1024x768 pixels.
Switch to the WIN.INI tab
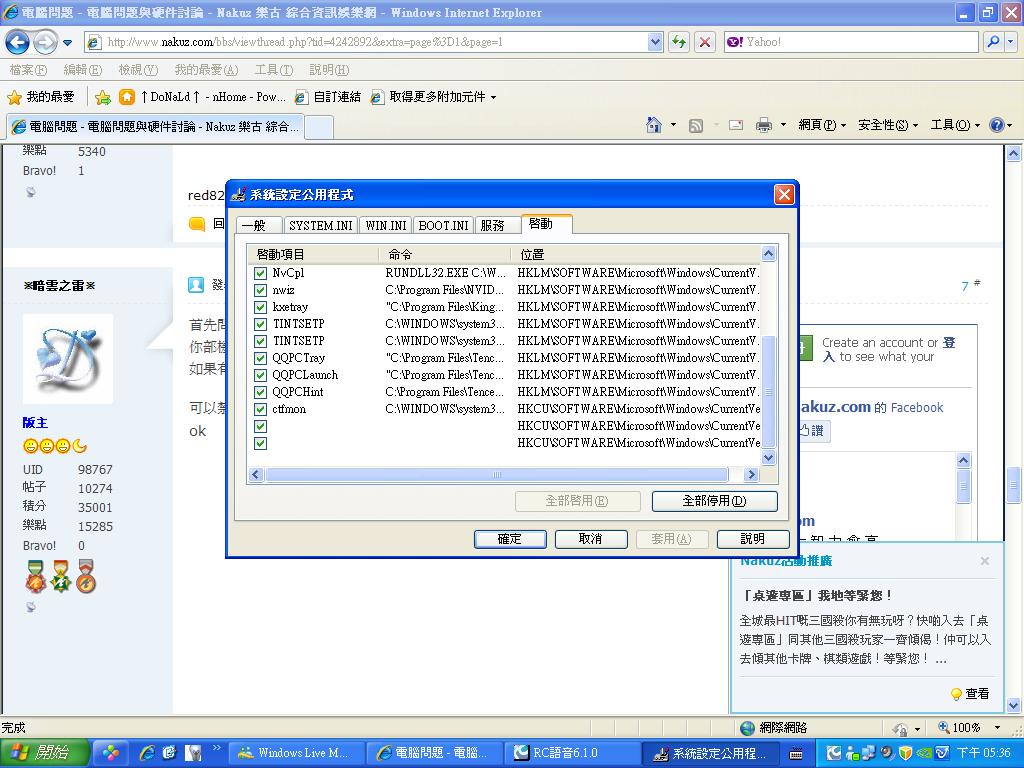click(x=385, y=225)
